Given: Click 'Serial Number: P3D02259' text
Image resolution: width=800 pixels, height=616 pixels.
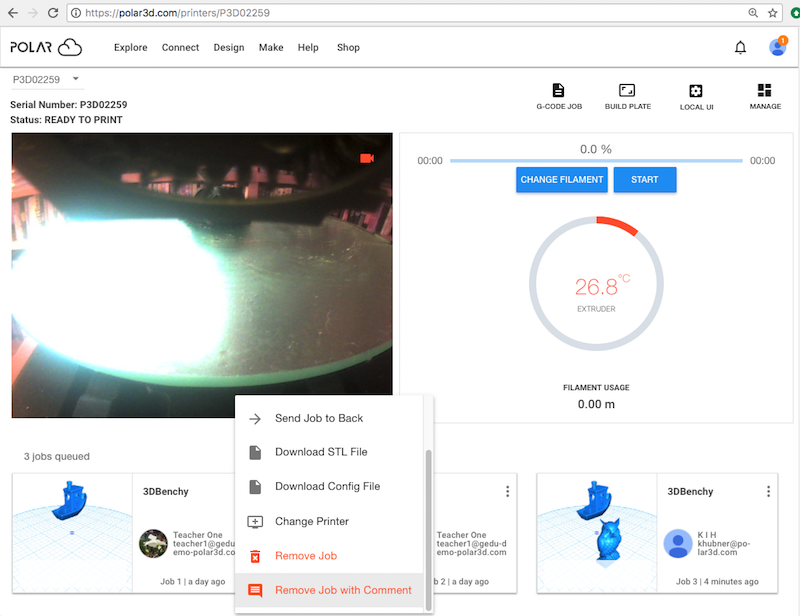Looking at the screenshot, I should coord(68,105).
